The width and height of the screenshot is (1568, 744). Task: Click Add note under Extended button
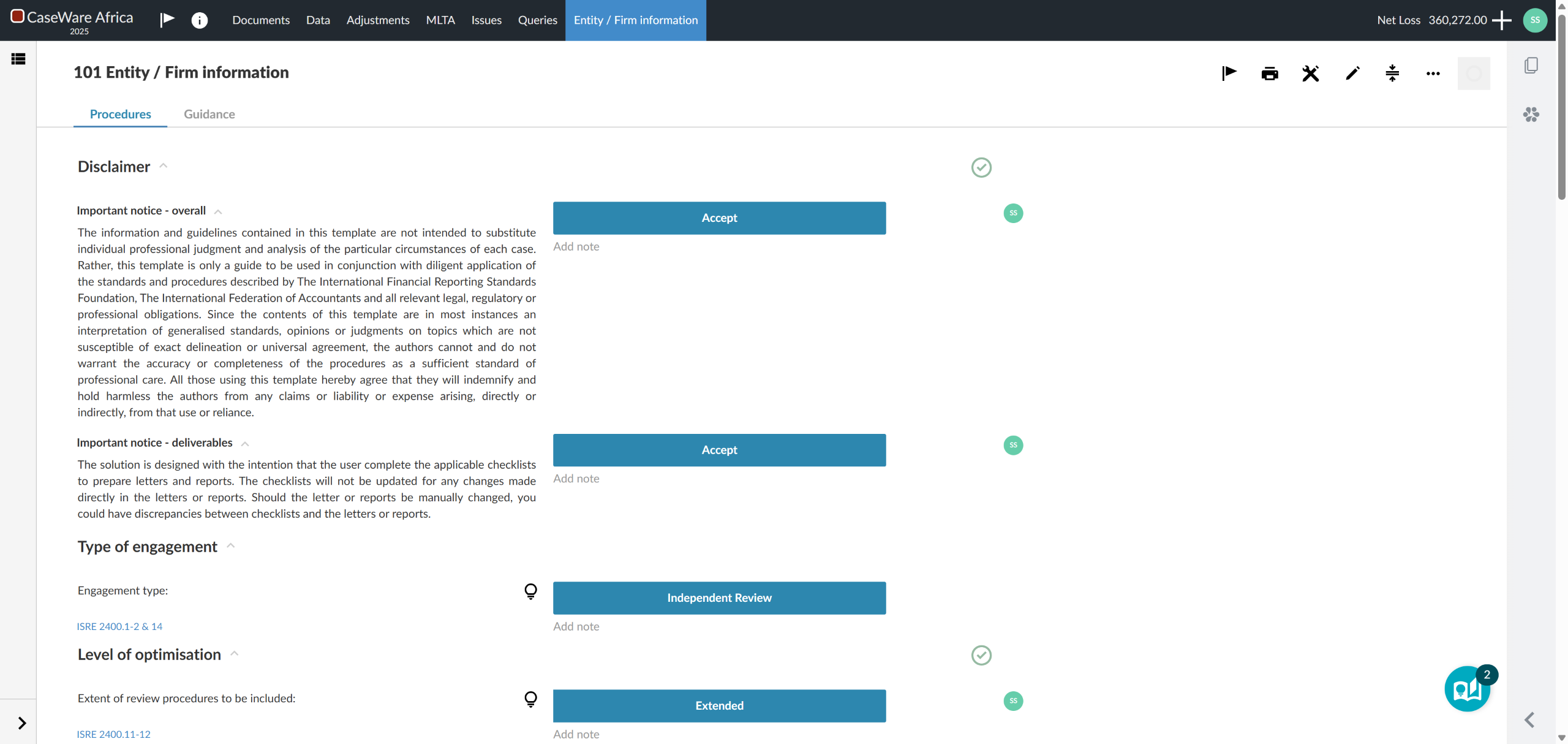point(576,734)
